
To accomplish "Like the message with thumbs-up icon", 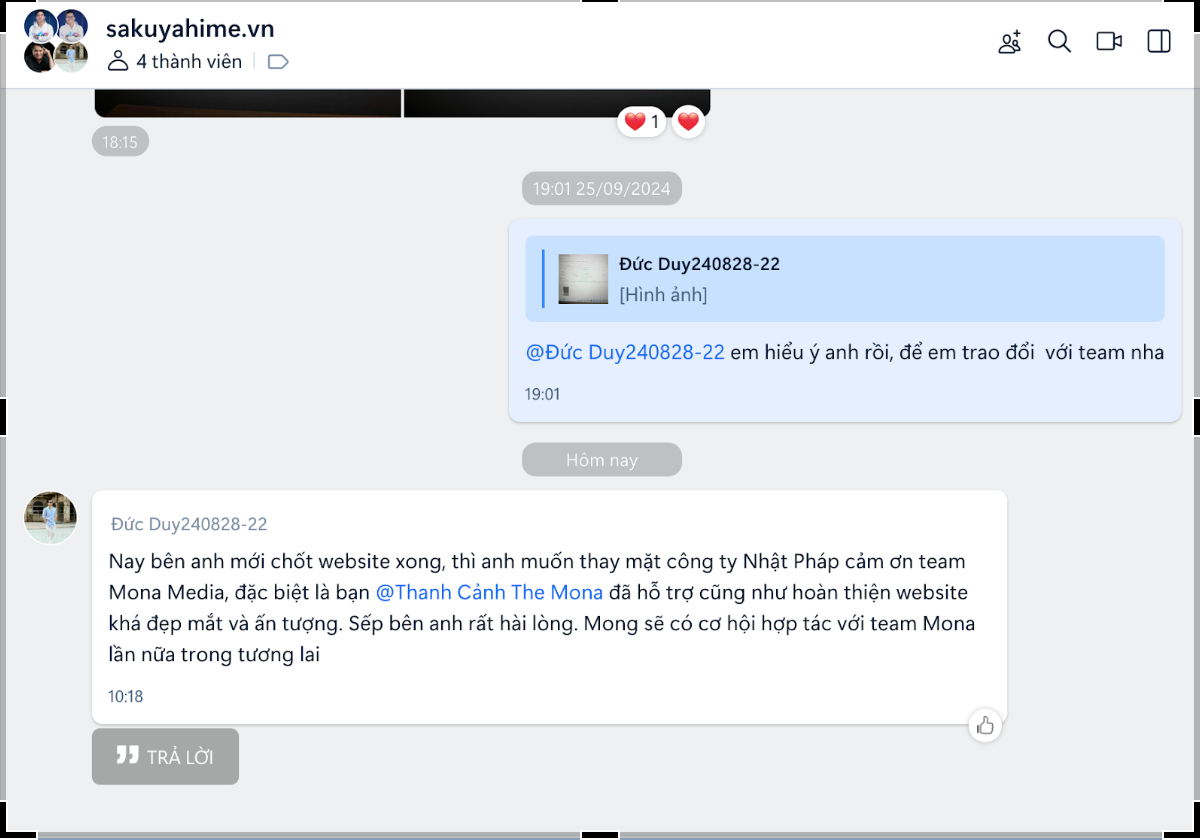I will point(985,725).
